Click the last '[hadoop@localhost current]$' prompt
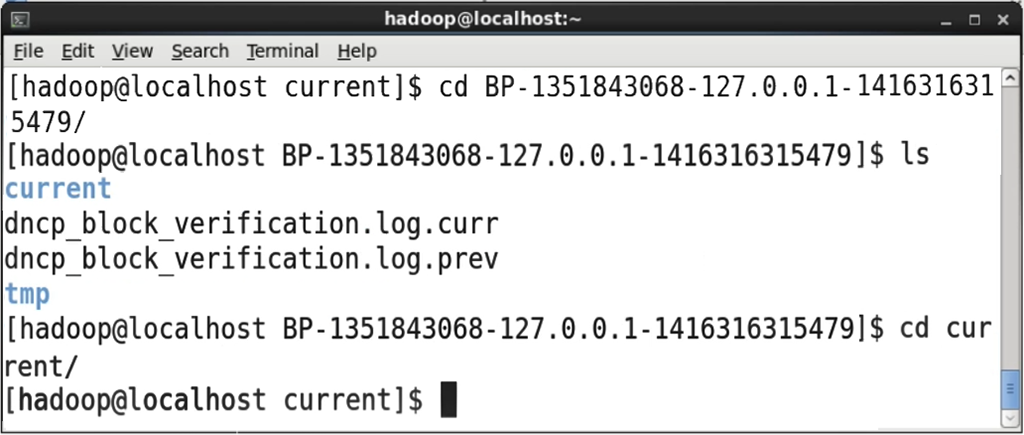Screen dimensions: 1024x435 pos(214,400)
